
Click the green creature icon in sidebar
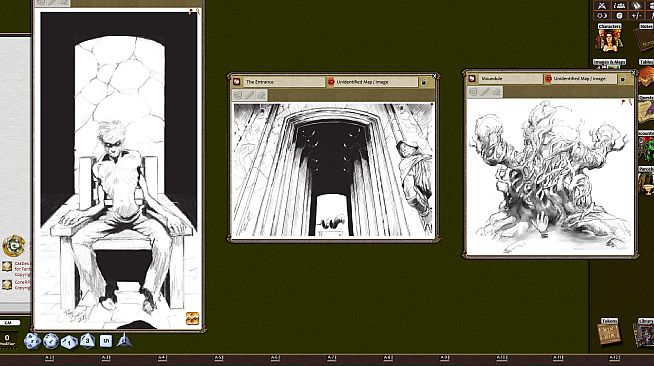[x=647, y=149]
